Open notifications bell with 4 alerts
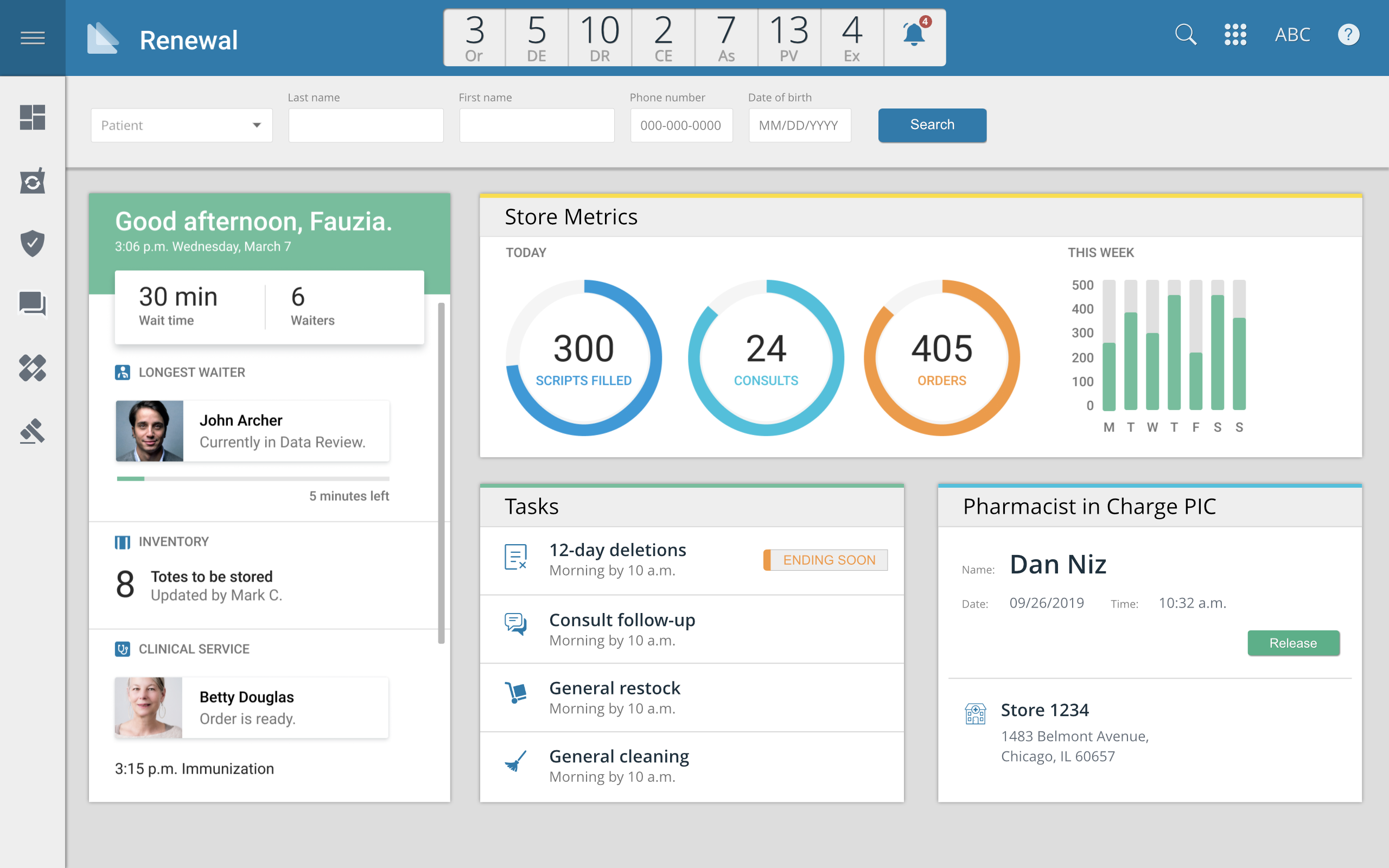This screenshot has width=1389, height=868. point(914,36)
